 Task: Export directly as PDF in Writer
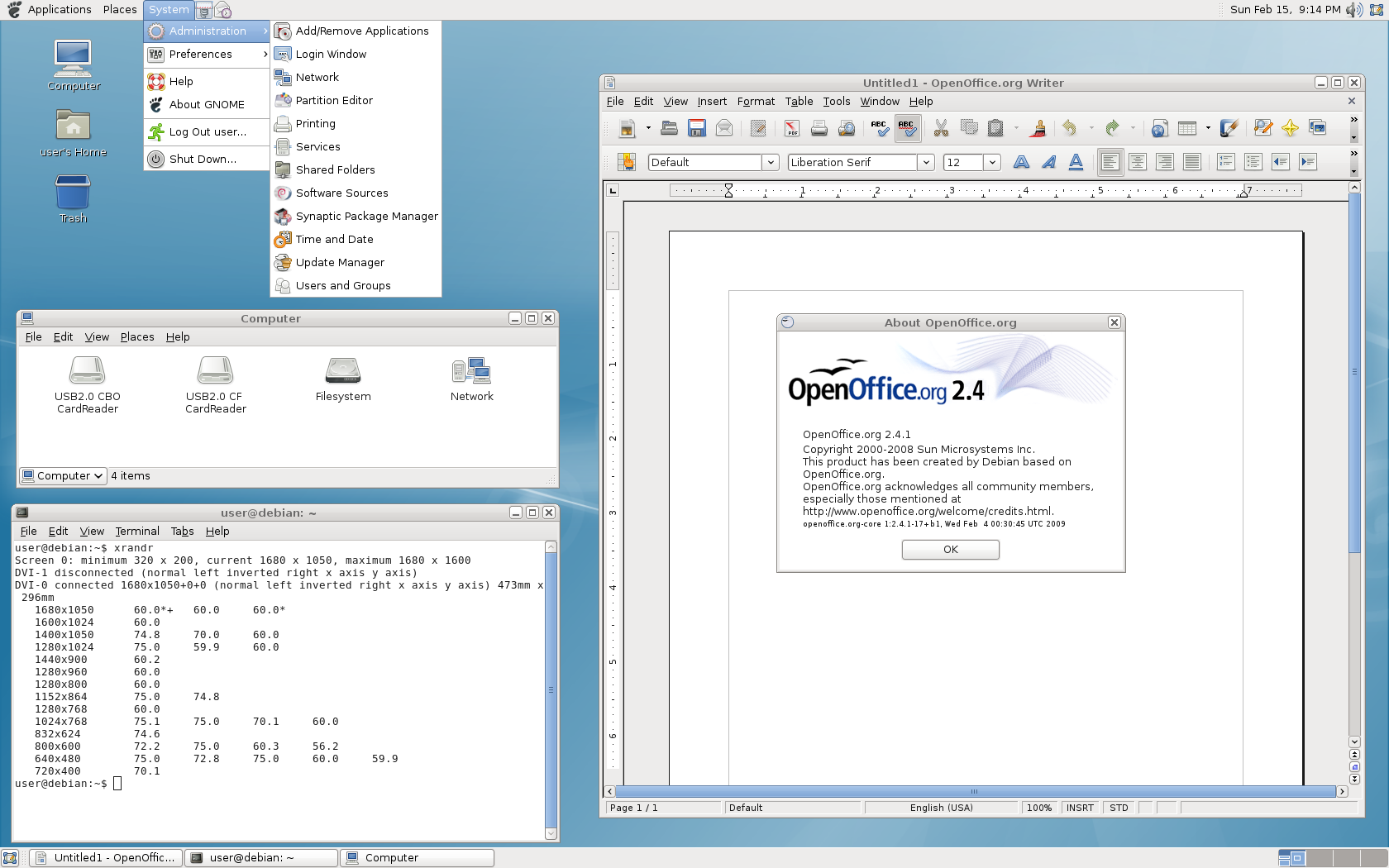click(x=792, y=128)
